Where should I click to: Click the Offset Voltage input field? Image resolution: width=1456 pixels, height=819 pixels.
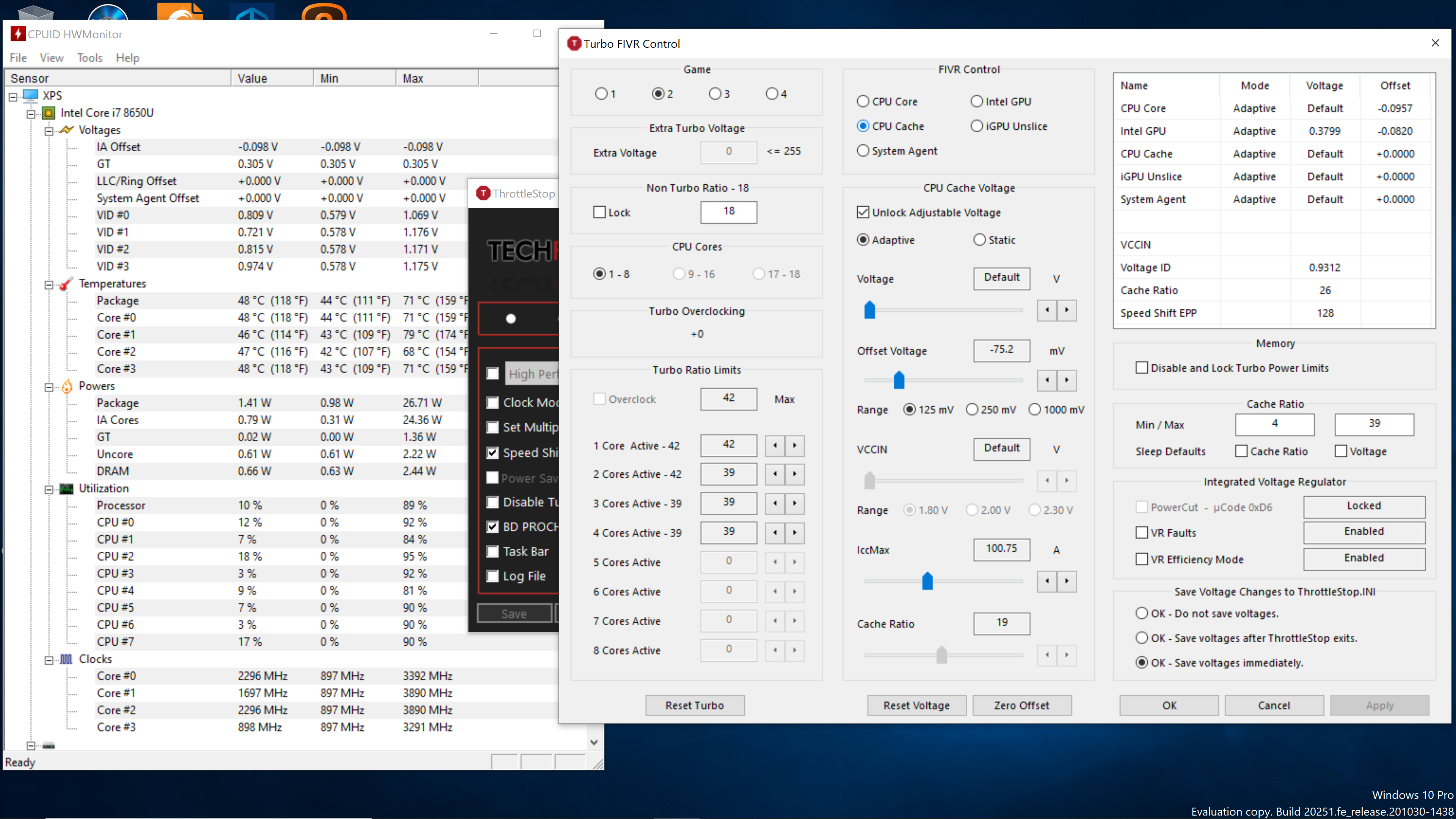click(1001, 350)
